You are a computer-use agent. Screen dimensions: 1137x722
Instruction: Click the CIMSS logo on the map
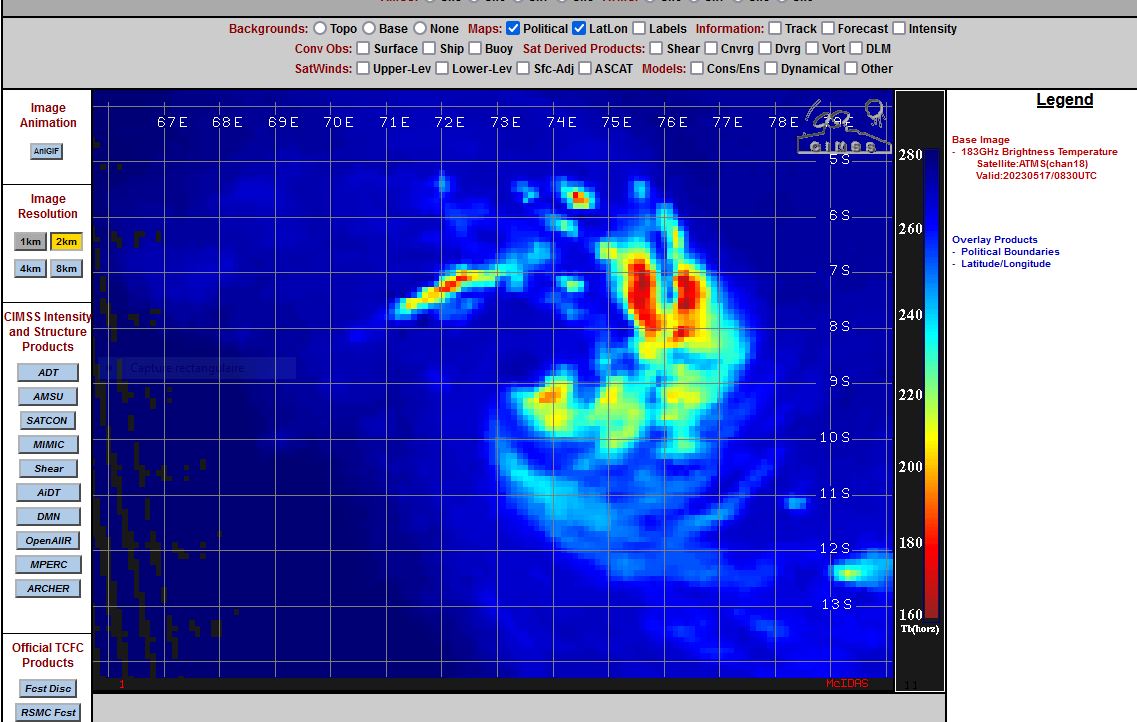pyautogui.click(x=845, y=128)
